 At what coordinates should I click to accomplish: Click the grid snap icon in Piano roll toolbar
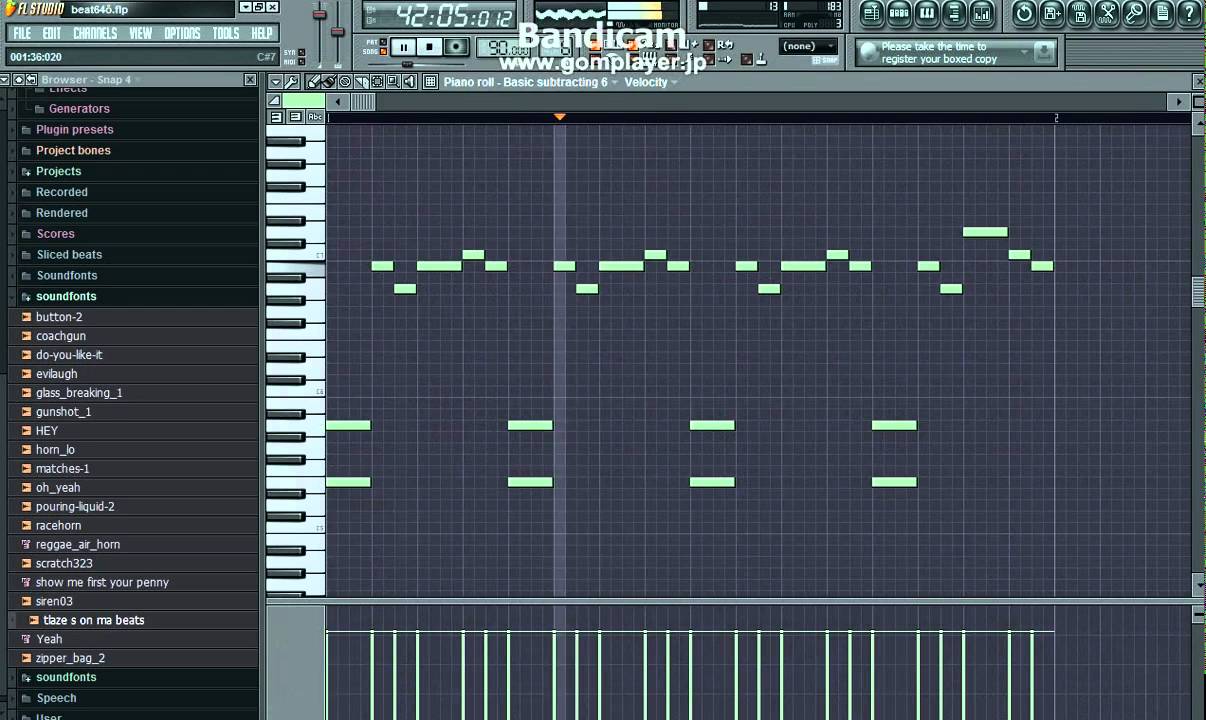tap(430, 82)
